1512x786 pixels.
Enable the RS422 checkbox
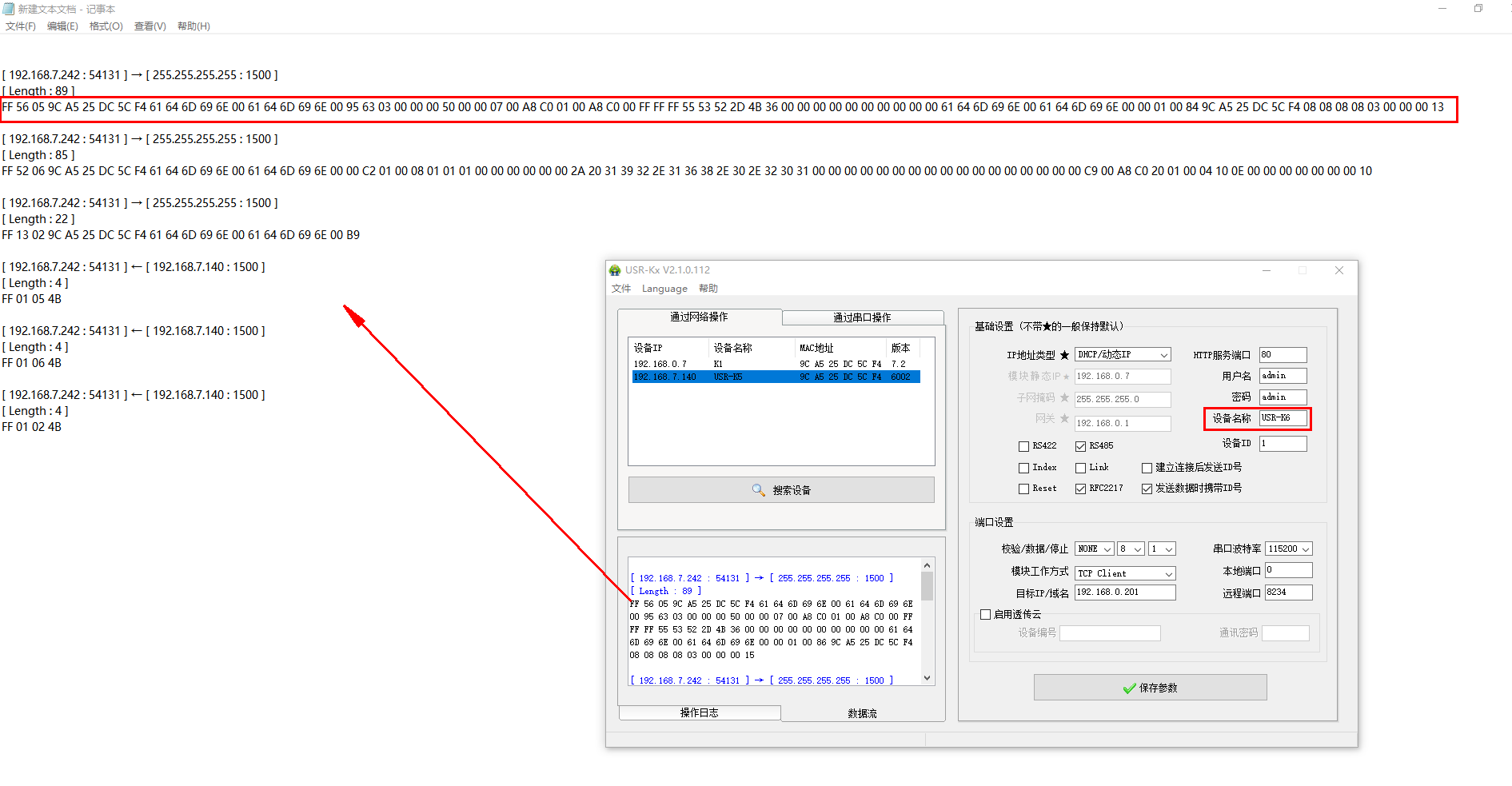pos(1023,446)
